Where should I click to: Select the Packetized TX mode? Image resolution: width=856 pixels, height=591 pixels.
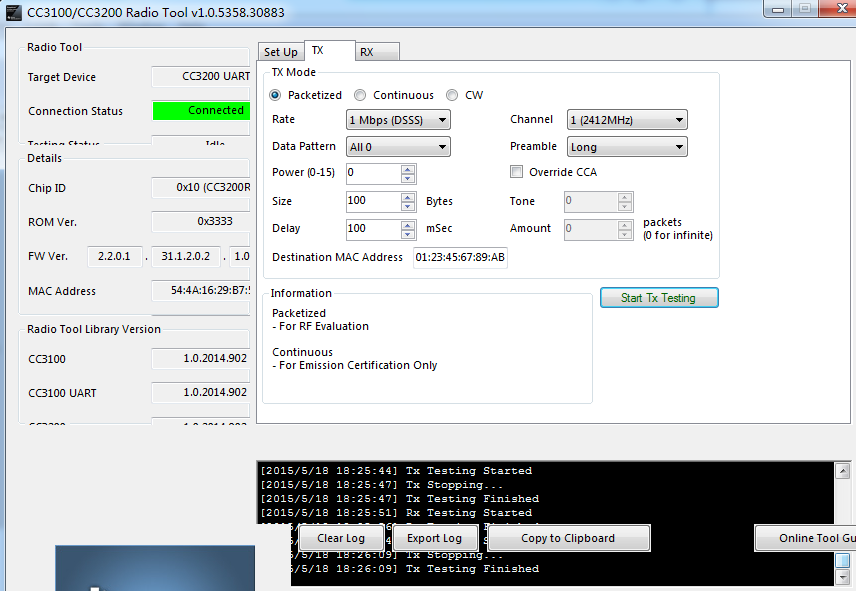[275, 95]
